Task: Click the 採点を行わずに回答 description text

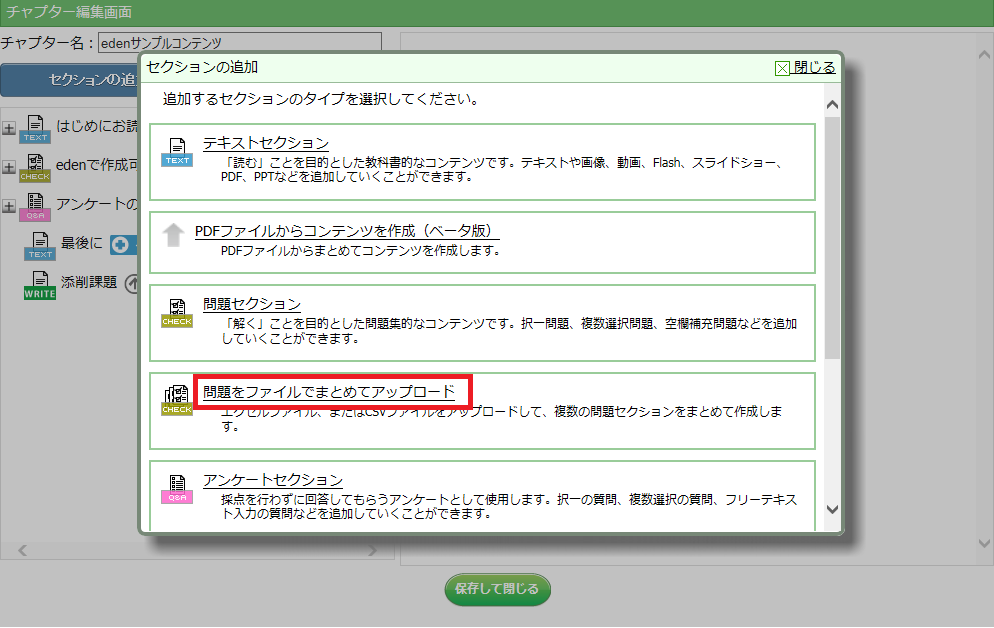Action: pyautogui.click(x=508, y=506)
